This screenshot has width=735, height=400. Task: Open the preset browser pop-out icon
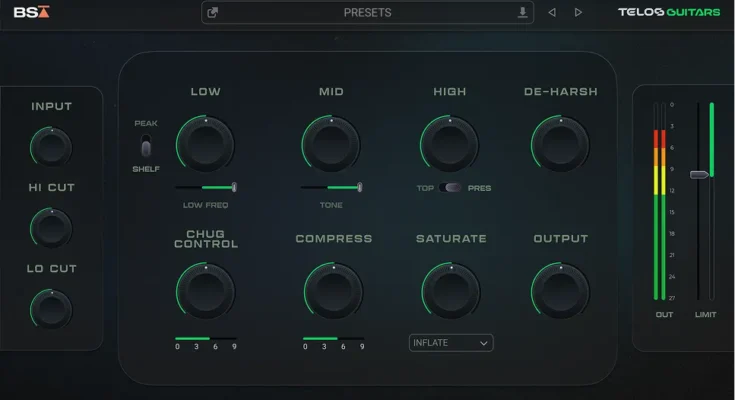coord(213,13)
